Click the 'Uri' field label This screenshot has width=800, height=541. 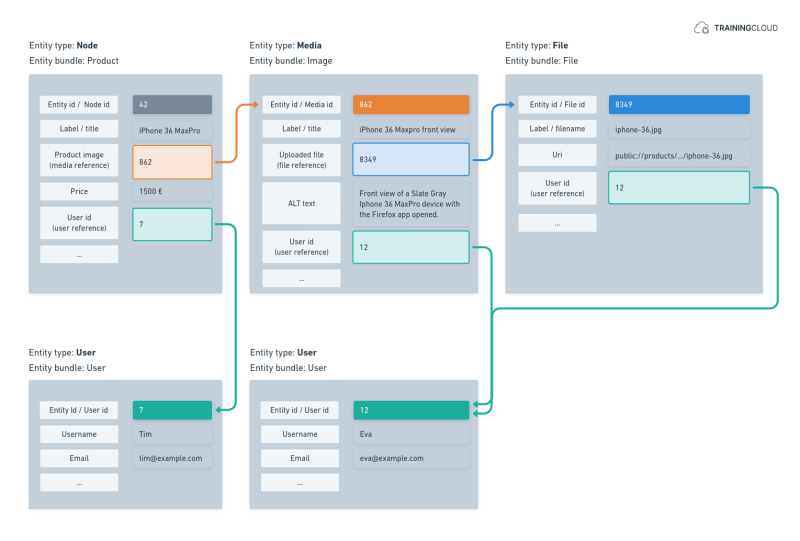557,155
